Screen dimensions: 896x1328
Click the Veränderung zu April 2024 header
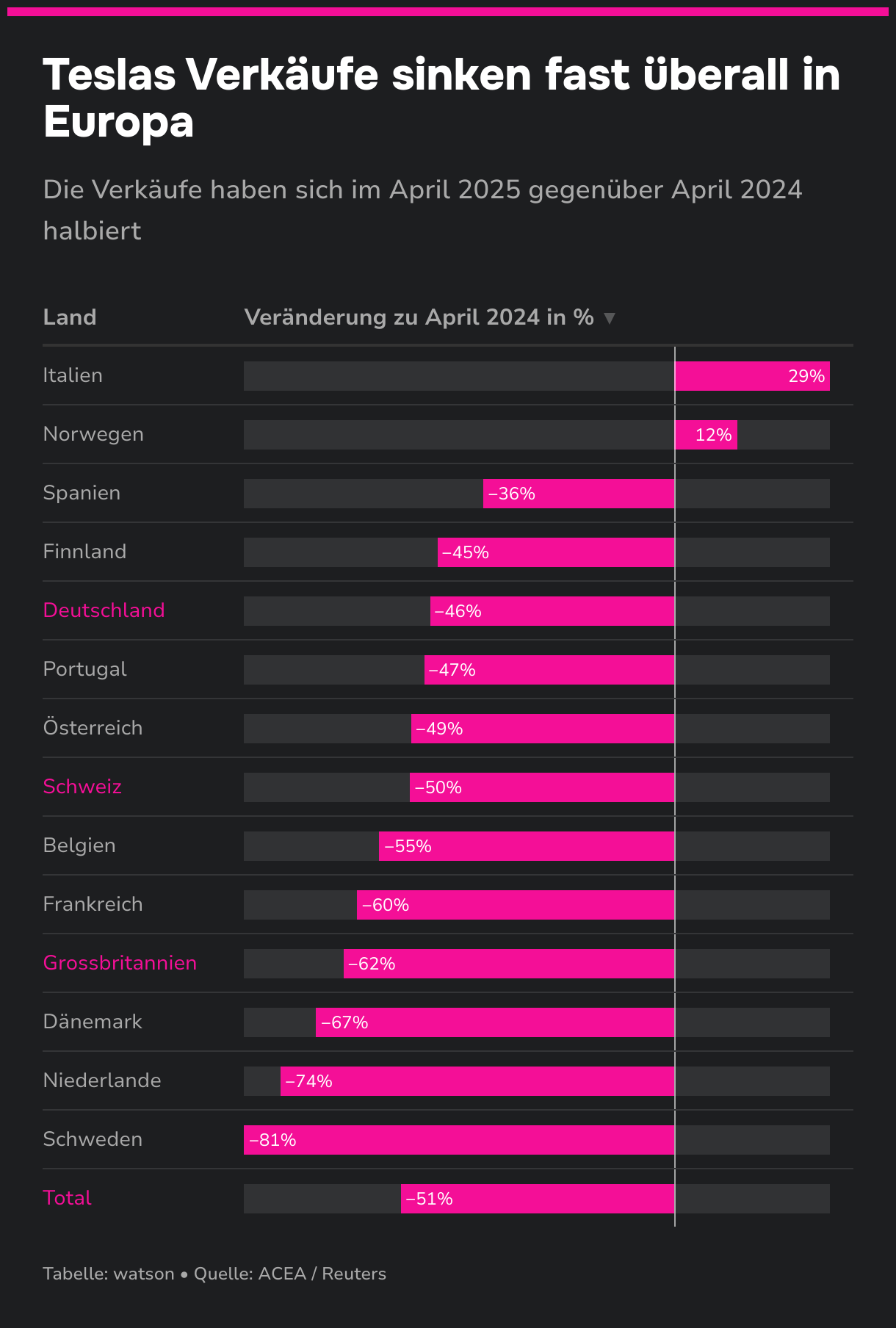[419, 317]
